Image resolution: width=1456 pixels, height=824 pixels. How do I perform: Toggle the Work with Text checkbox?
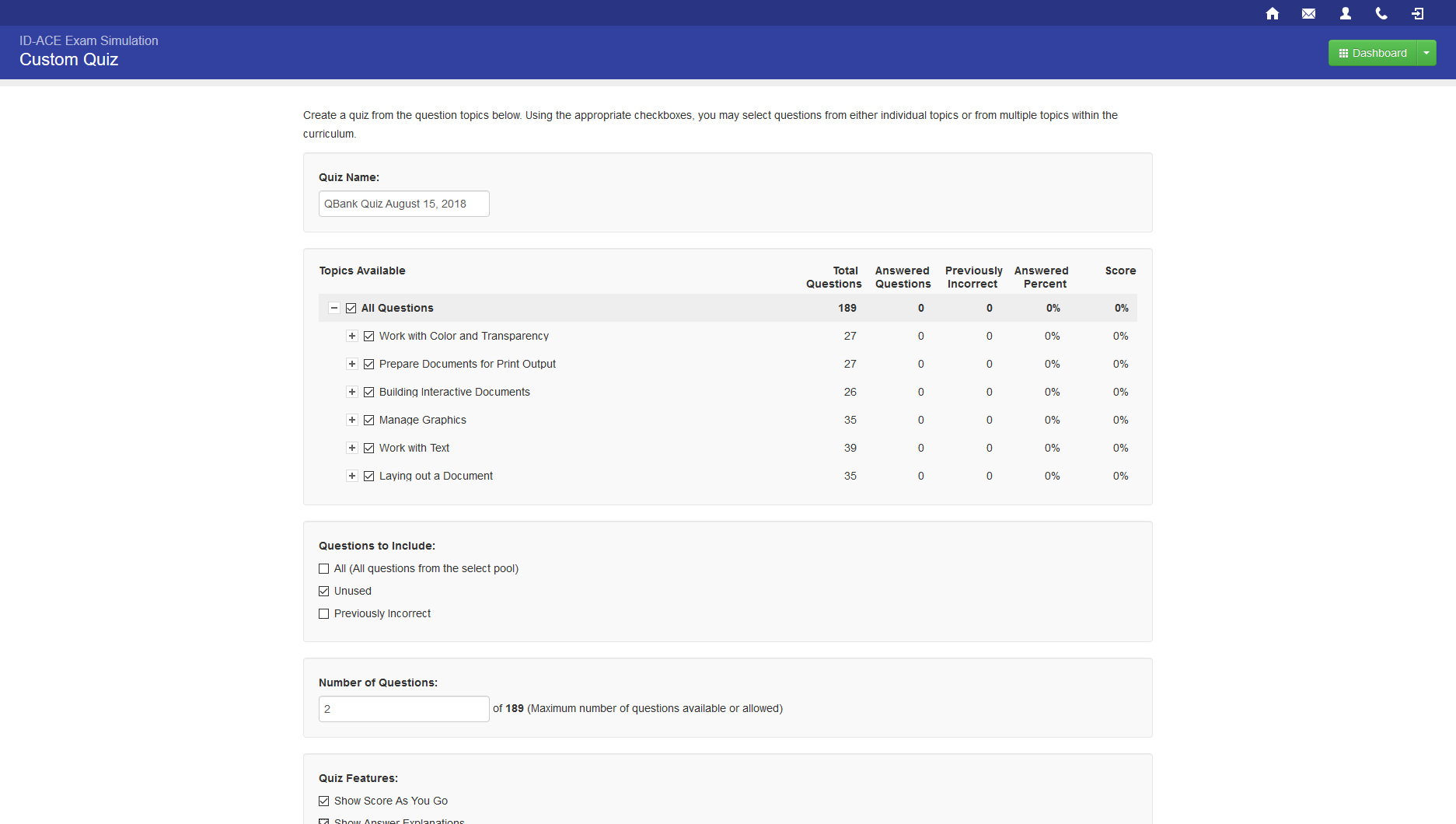(369, 448)
